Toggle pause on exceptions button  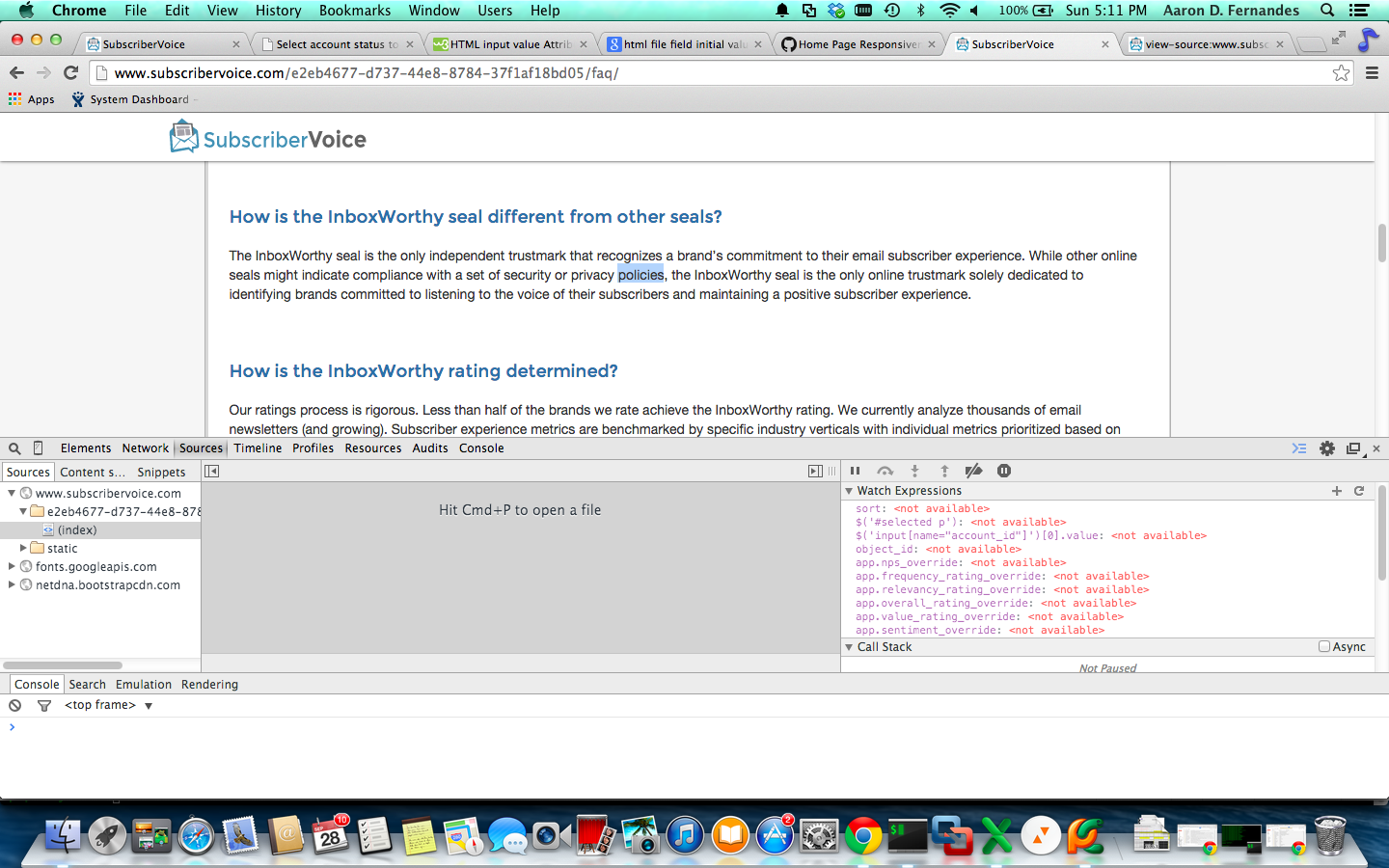[1004, 471]
